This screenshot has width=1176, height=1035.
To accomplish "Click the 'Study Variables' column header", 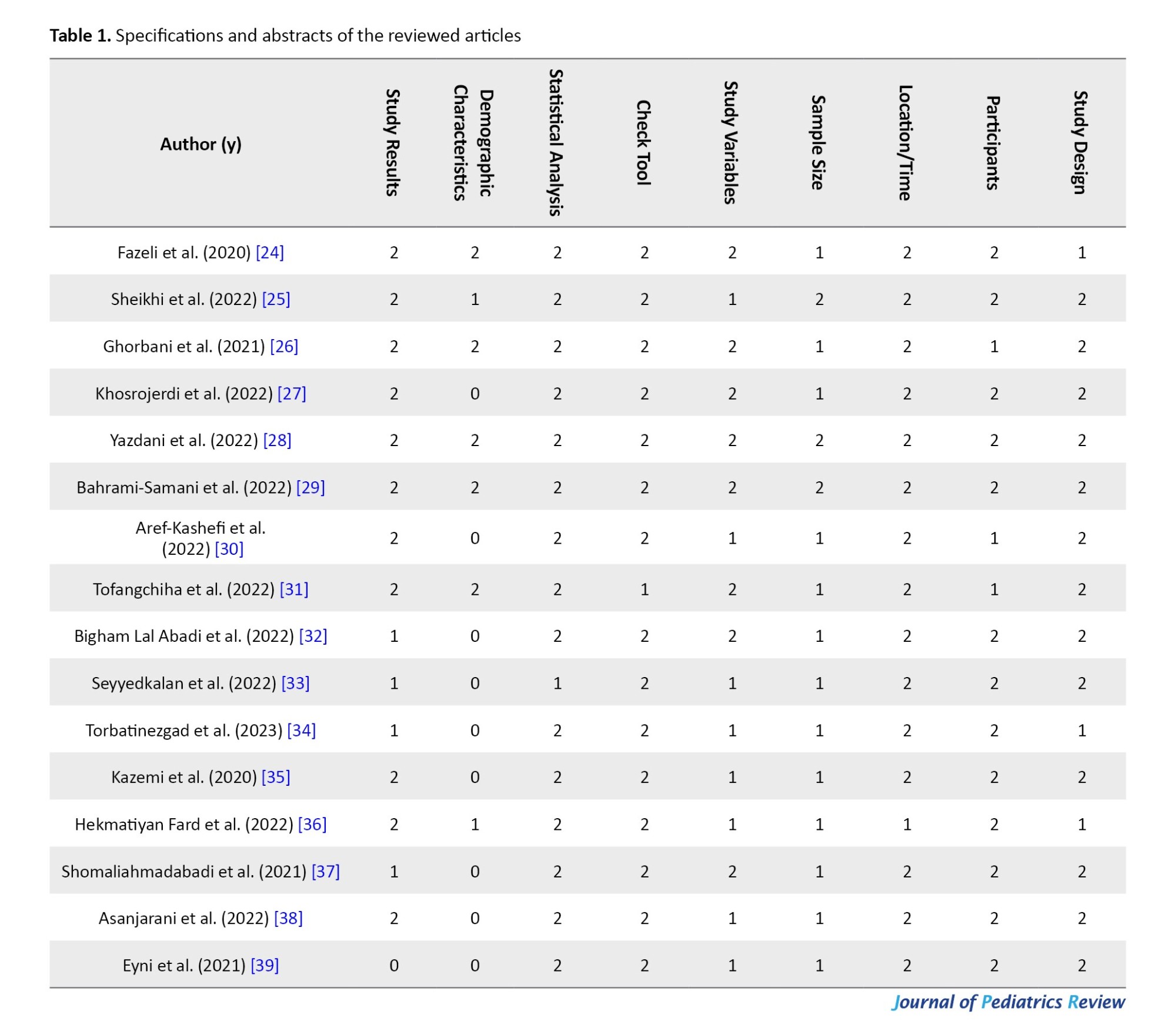I will (x=731, y=143).
